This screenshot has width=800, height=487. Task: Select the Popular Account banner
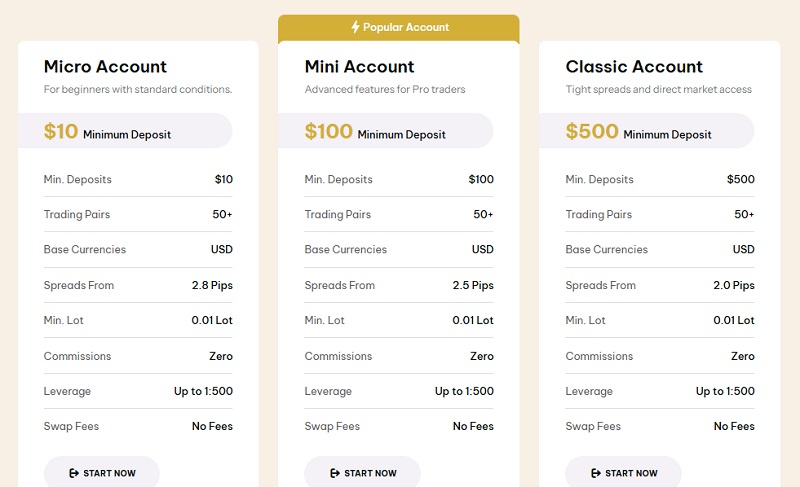click(x=399, y=29)
